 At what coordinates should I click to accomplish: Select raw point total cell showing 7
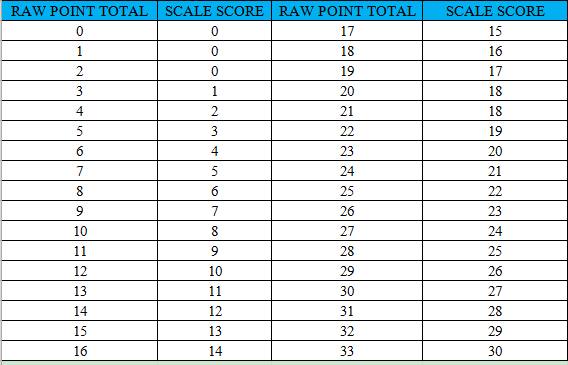tap(79, 171)
